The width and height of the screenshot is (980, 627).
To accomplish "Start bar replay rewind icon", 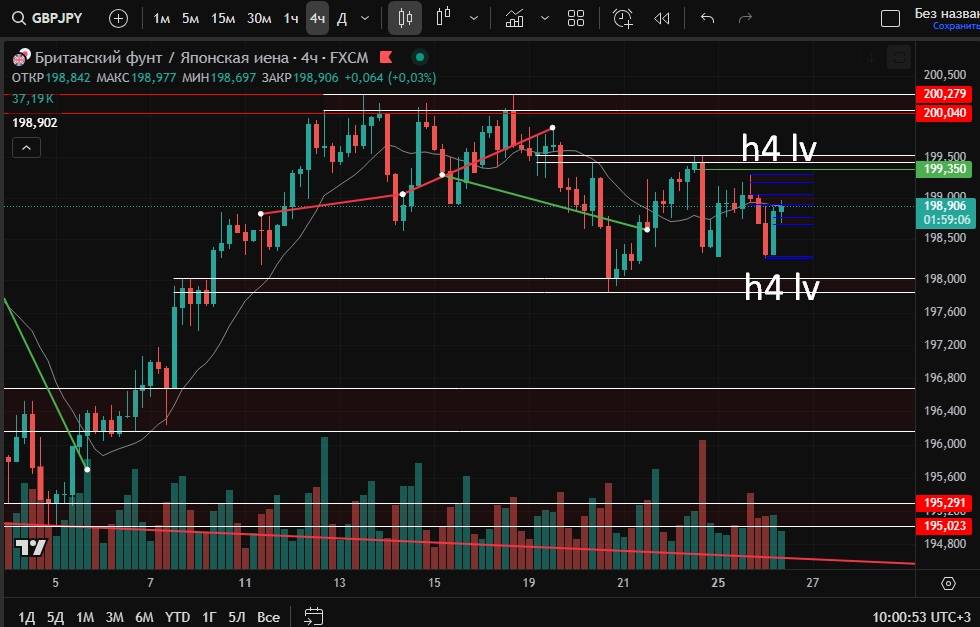I will (x=662, y=18).
